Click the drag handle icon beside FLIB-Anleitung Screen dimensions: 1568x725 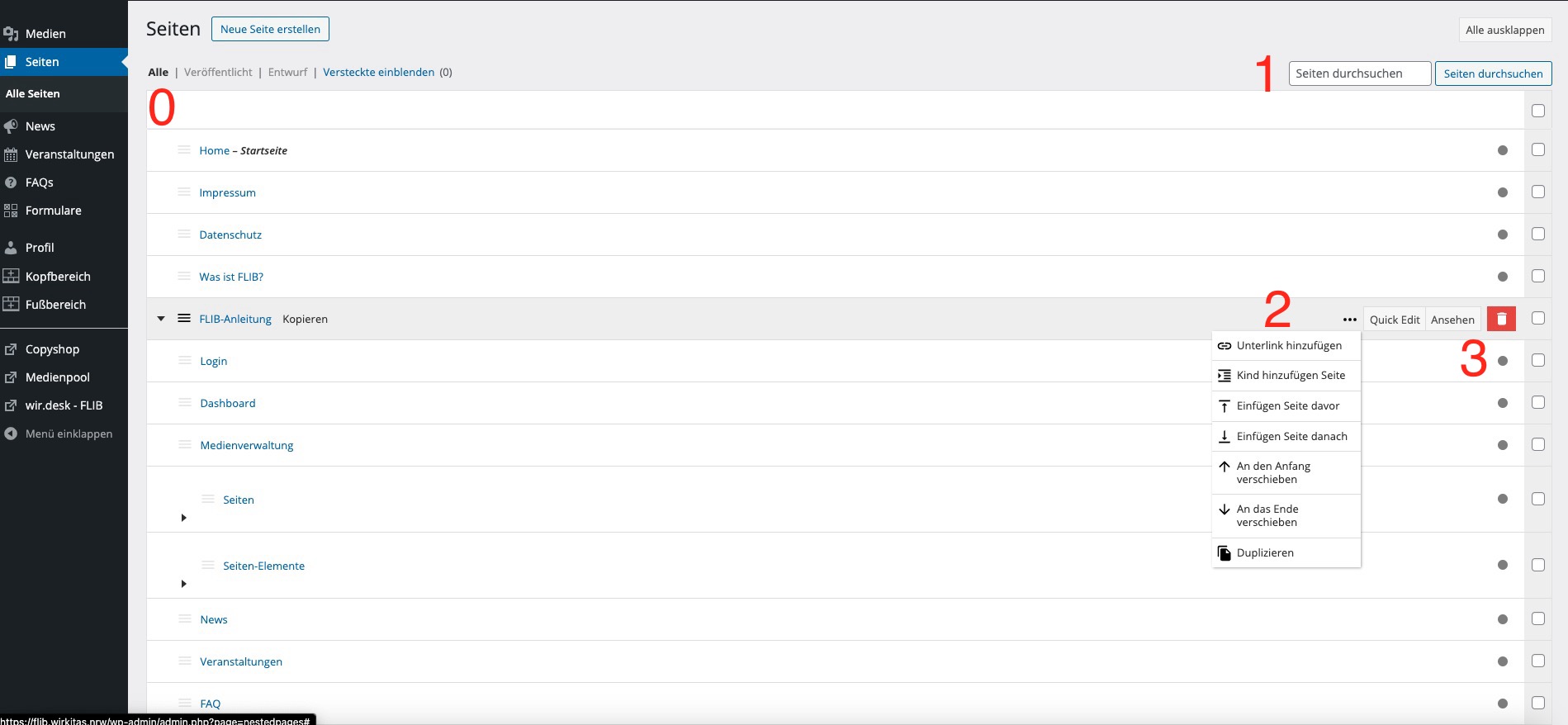tap(184, 319)
